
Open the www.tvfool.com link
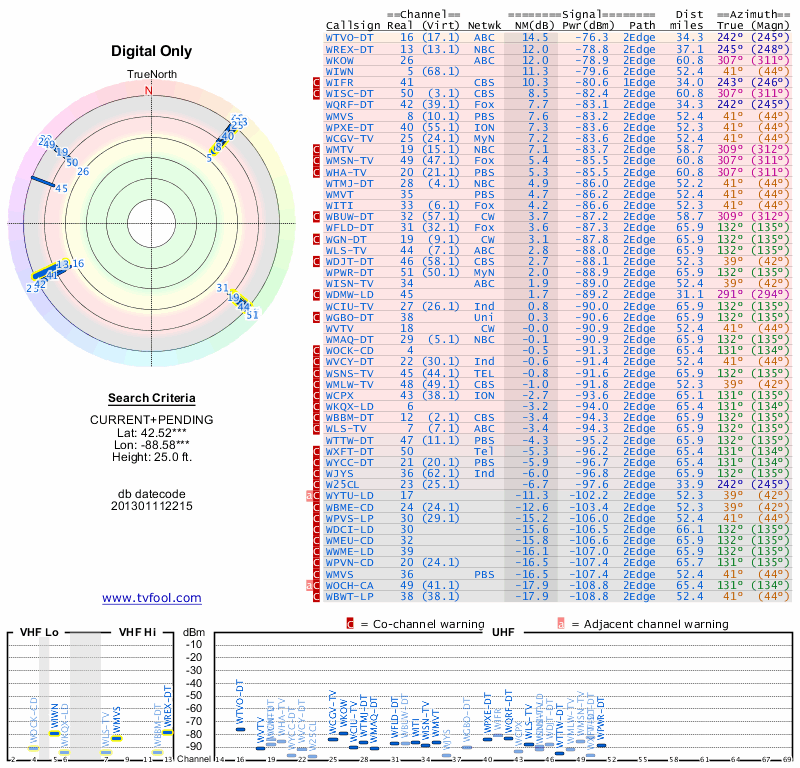[x=152, y=598]
